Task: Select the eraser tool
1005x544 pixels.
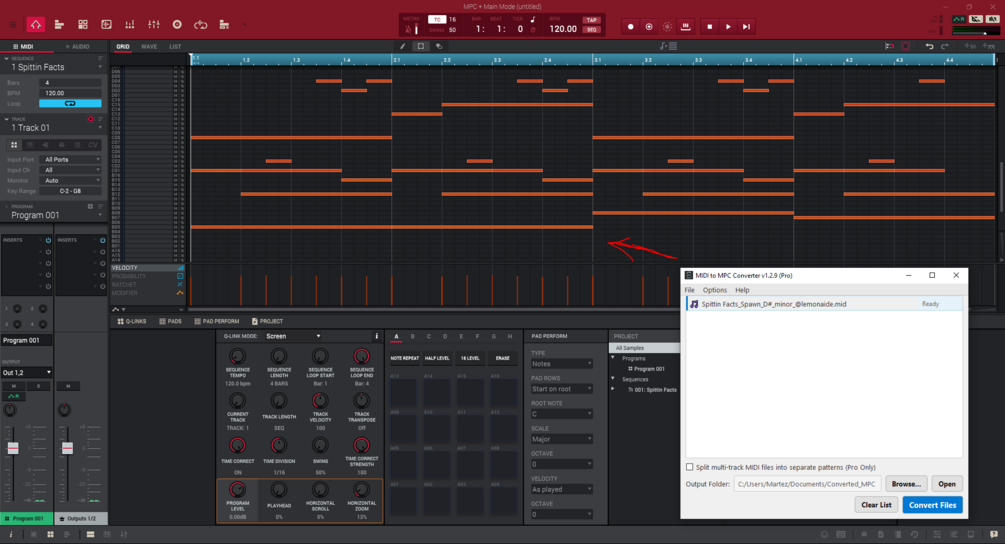Action: 439,46
